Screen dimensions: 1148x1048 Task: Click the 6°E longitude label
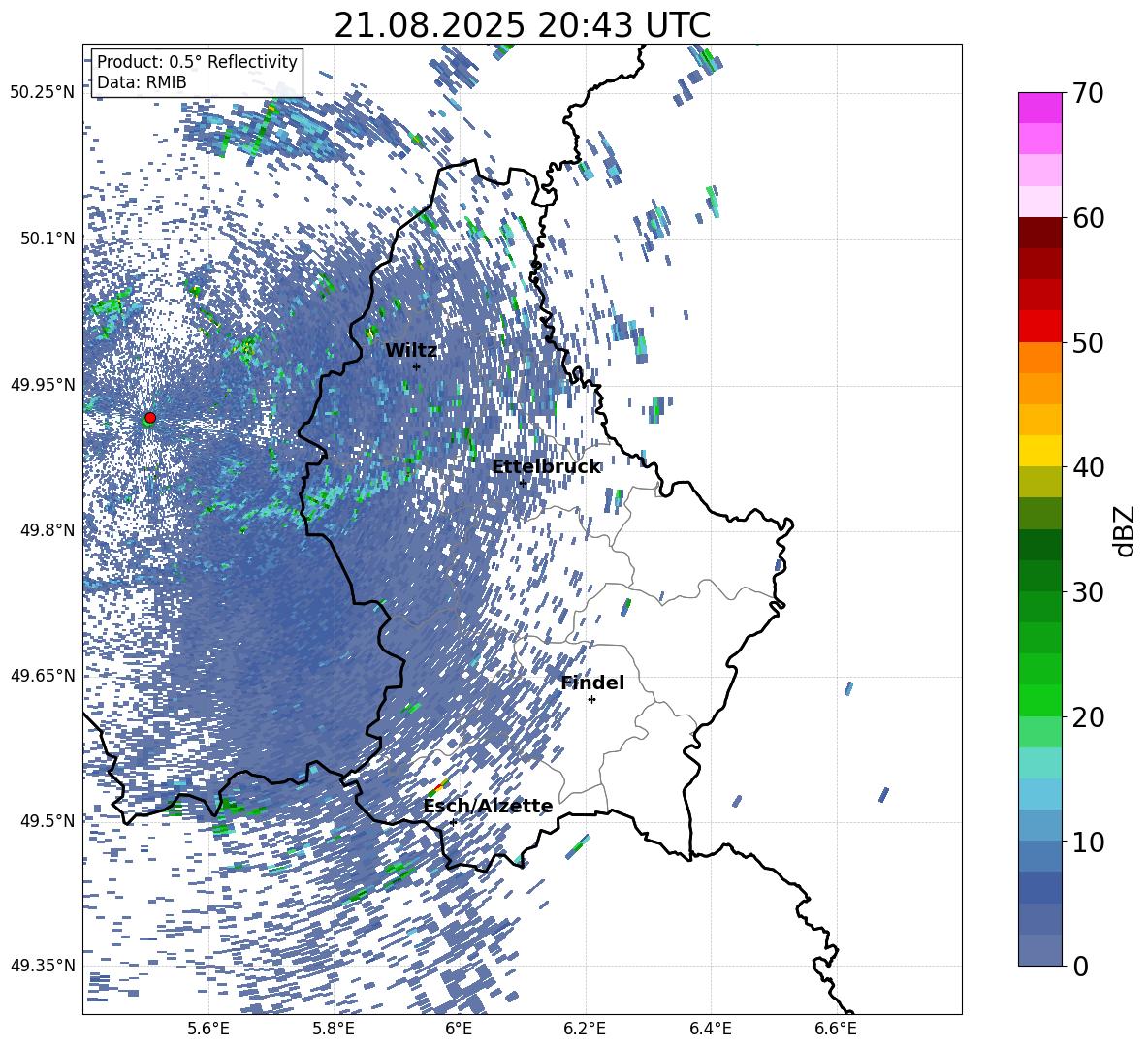tap(459, 1029)
